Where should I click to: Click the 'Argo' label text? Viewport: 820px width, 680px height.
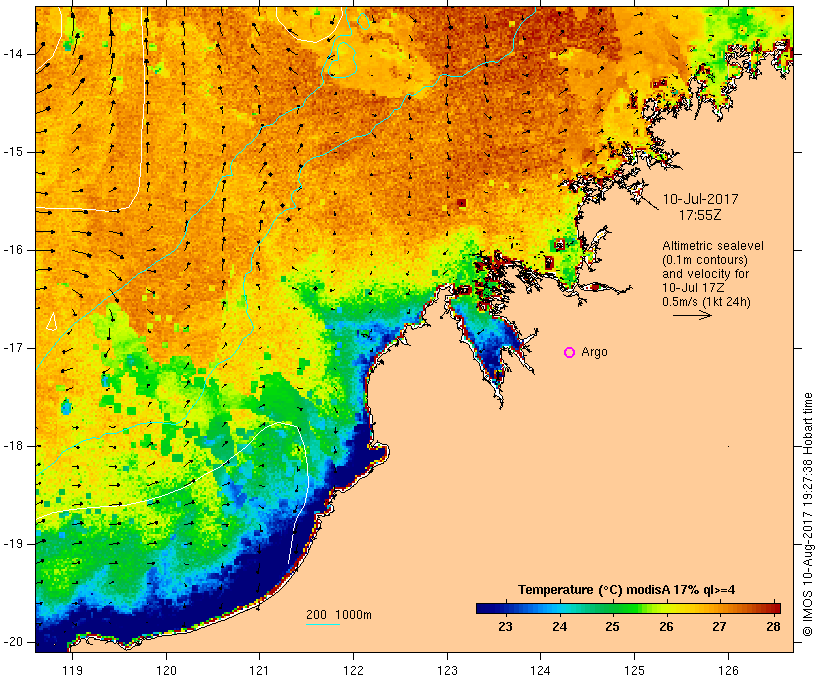click(594, 353)
